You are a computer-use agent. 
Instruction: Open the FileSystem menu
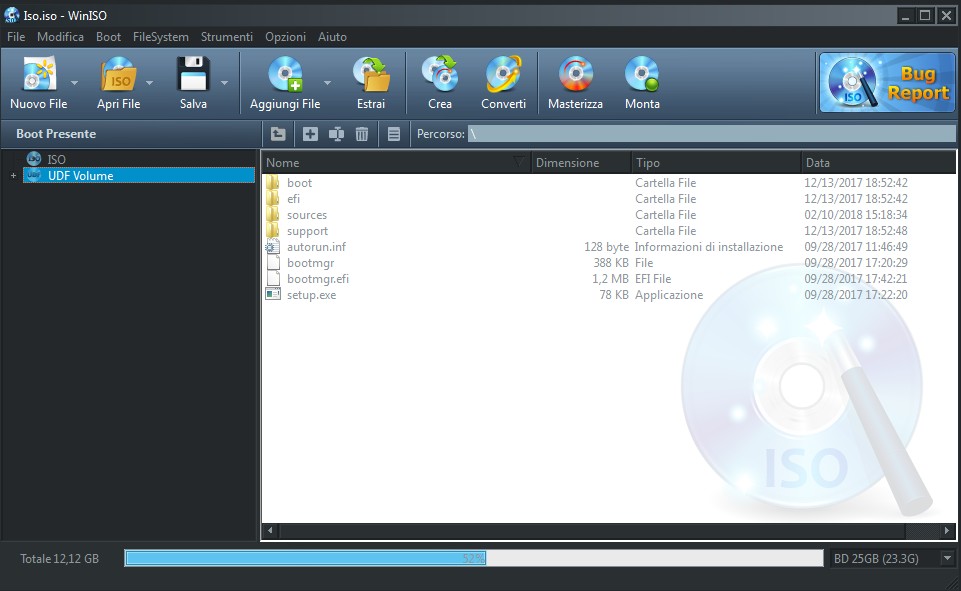point(161,37)
